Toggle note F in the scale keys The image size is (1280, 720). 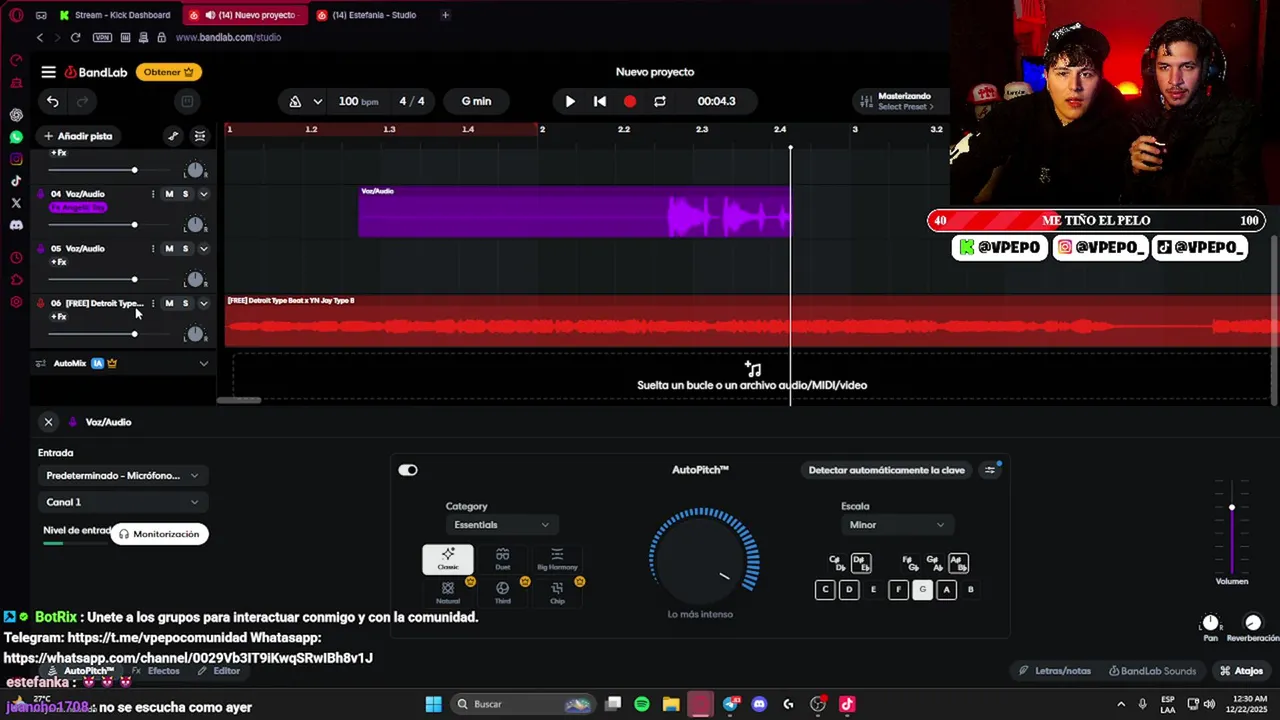898,590
